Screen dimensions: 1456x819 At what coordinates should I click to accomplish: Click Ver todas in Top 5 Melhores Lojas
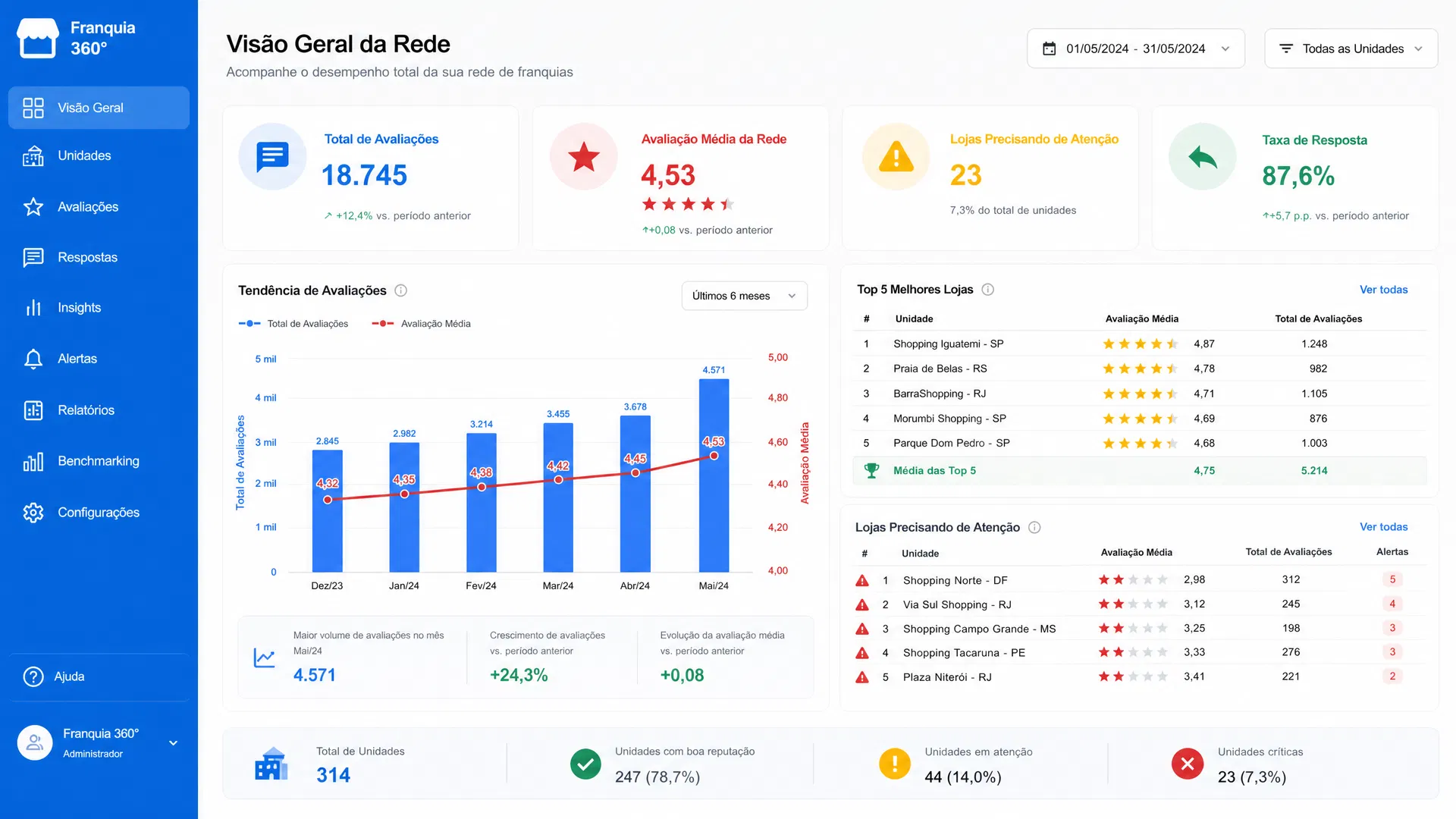click(x=1383, y=290)
